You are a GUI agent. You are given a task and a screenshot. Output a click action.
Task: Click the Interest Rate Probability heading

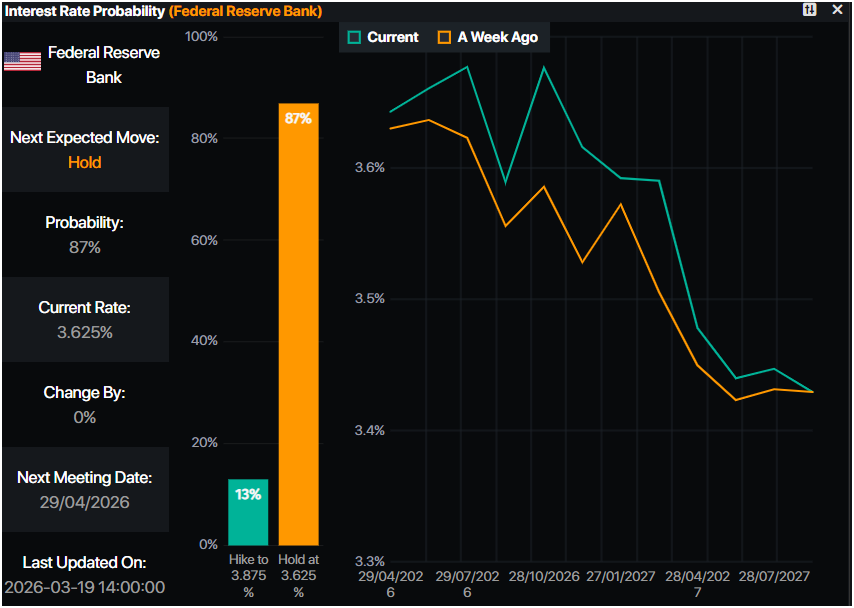click(x=83, y=11)
